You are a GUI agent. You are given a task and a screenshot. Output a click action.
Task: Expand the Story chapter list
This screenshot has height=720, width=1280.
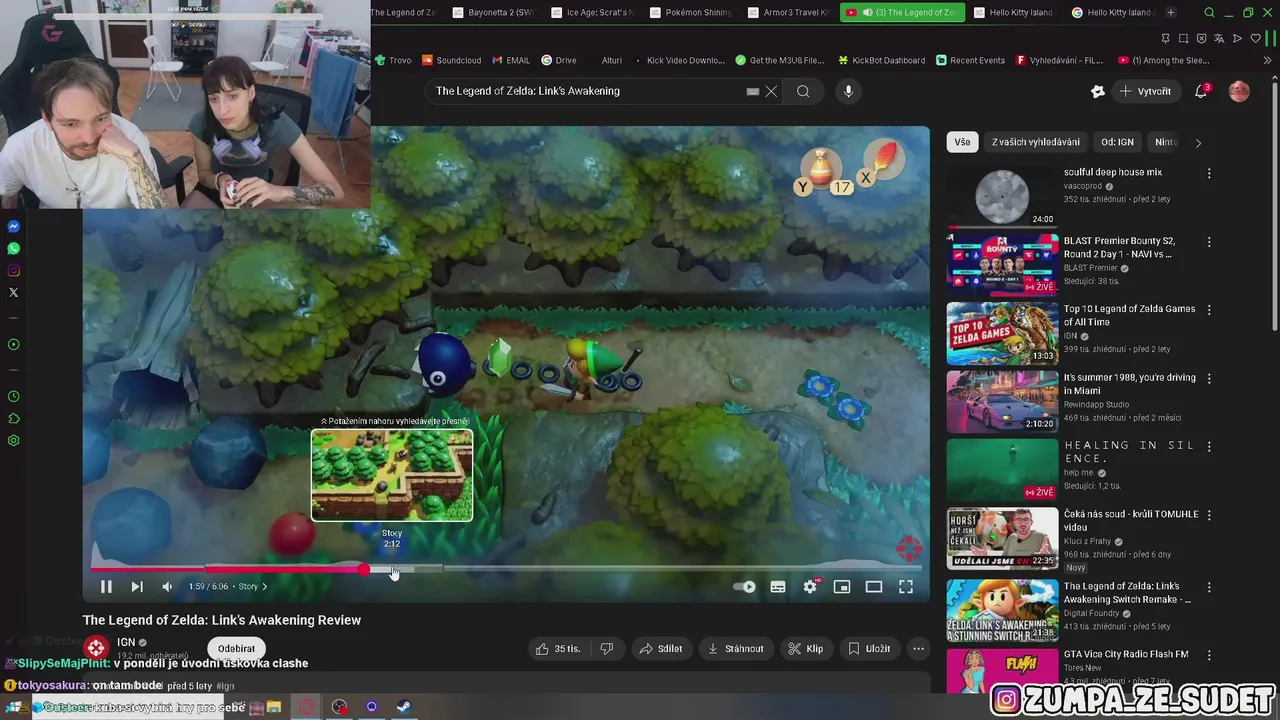[x=252, y=587]
